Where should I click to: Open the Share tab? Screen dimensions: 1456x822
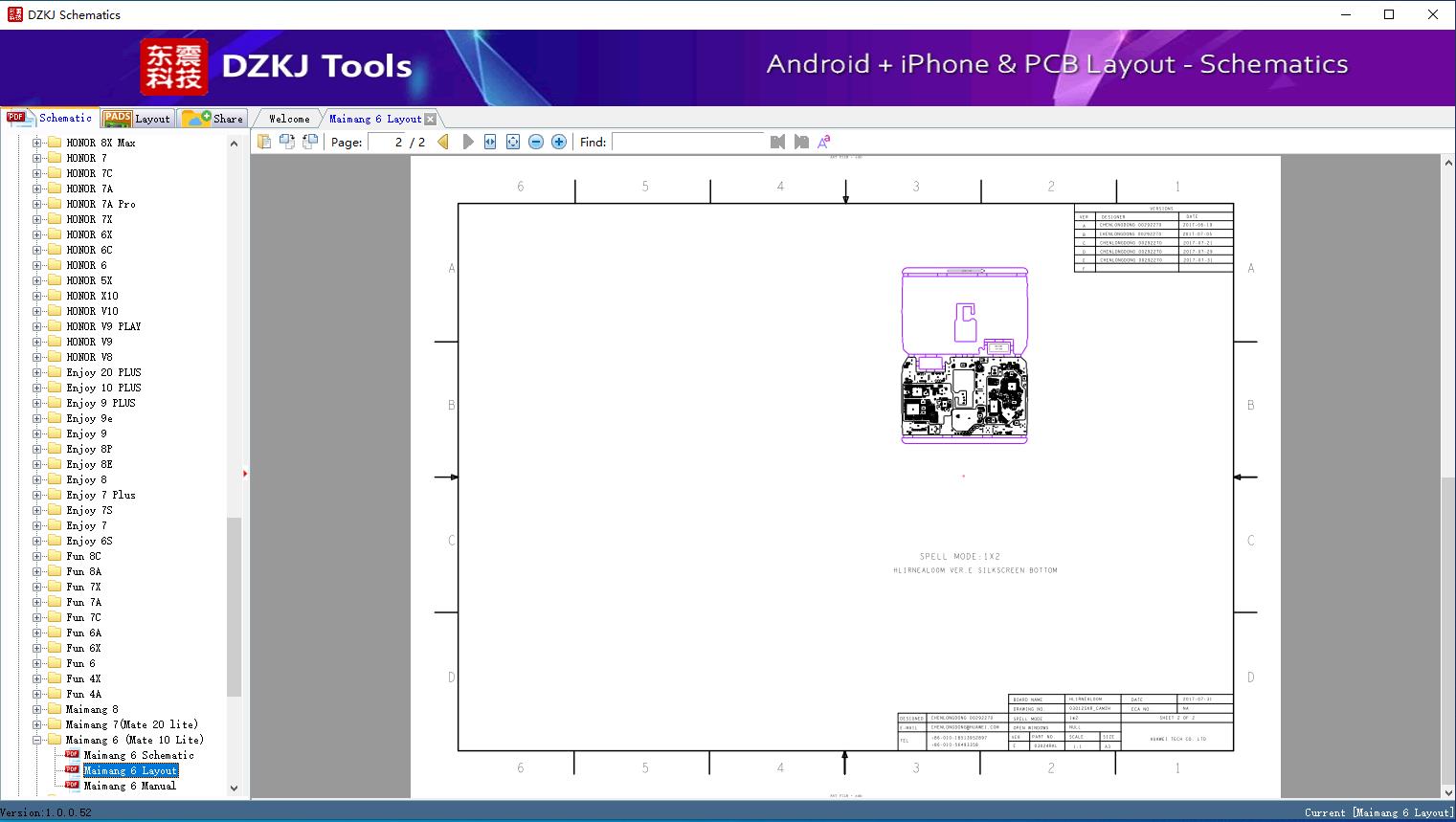213,119
